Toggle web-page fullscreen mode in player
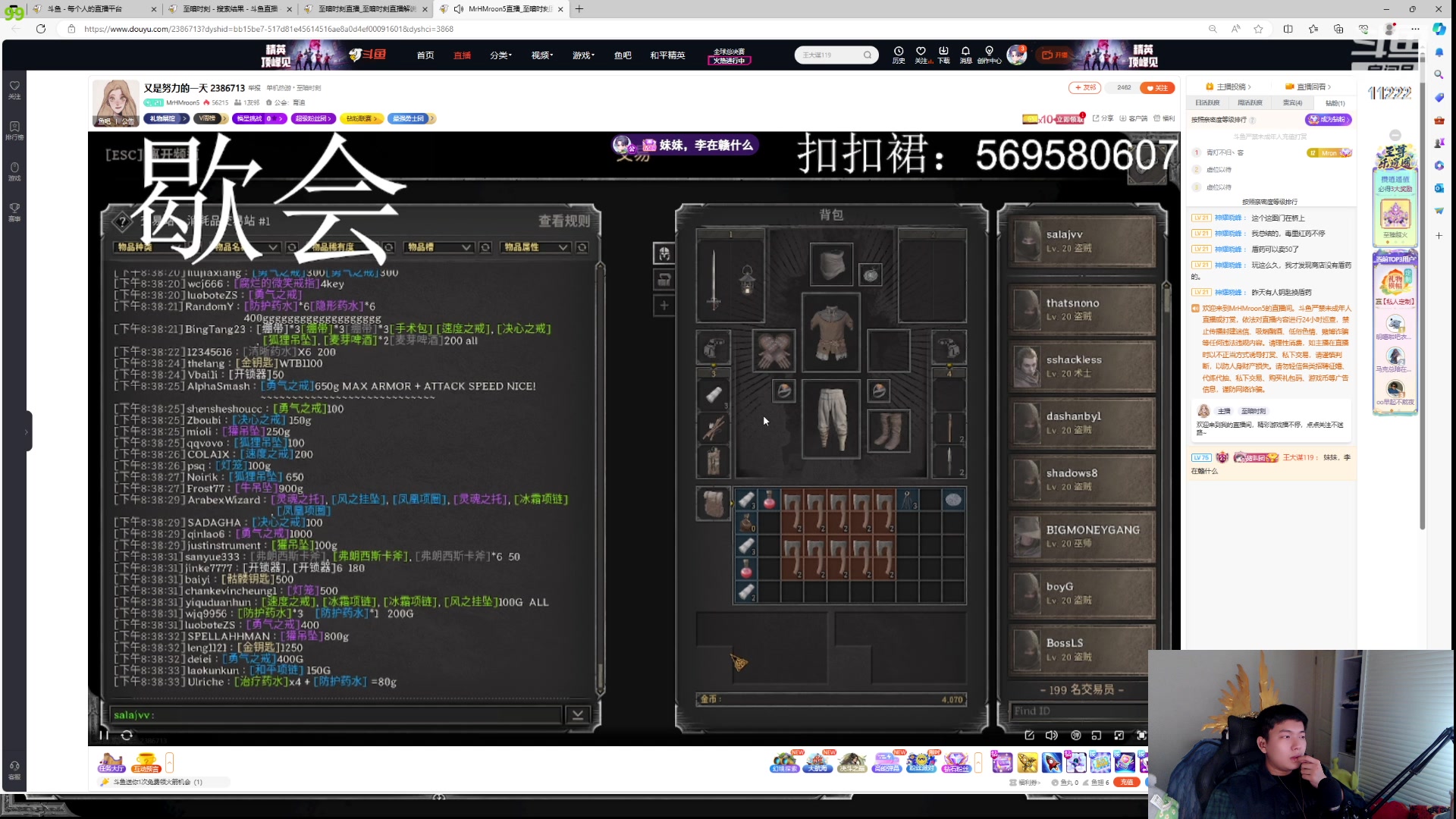 pyautogui.click(x=1119, y=735)
